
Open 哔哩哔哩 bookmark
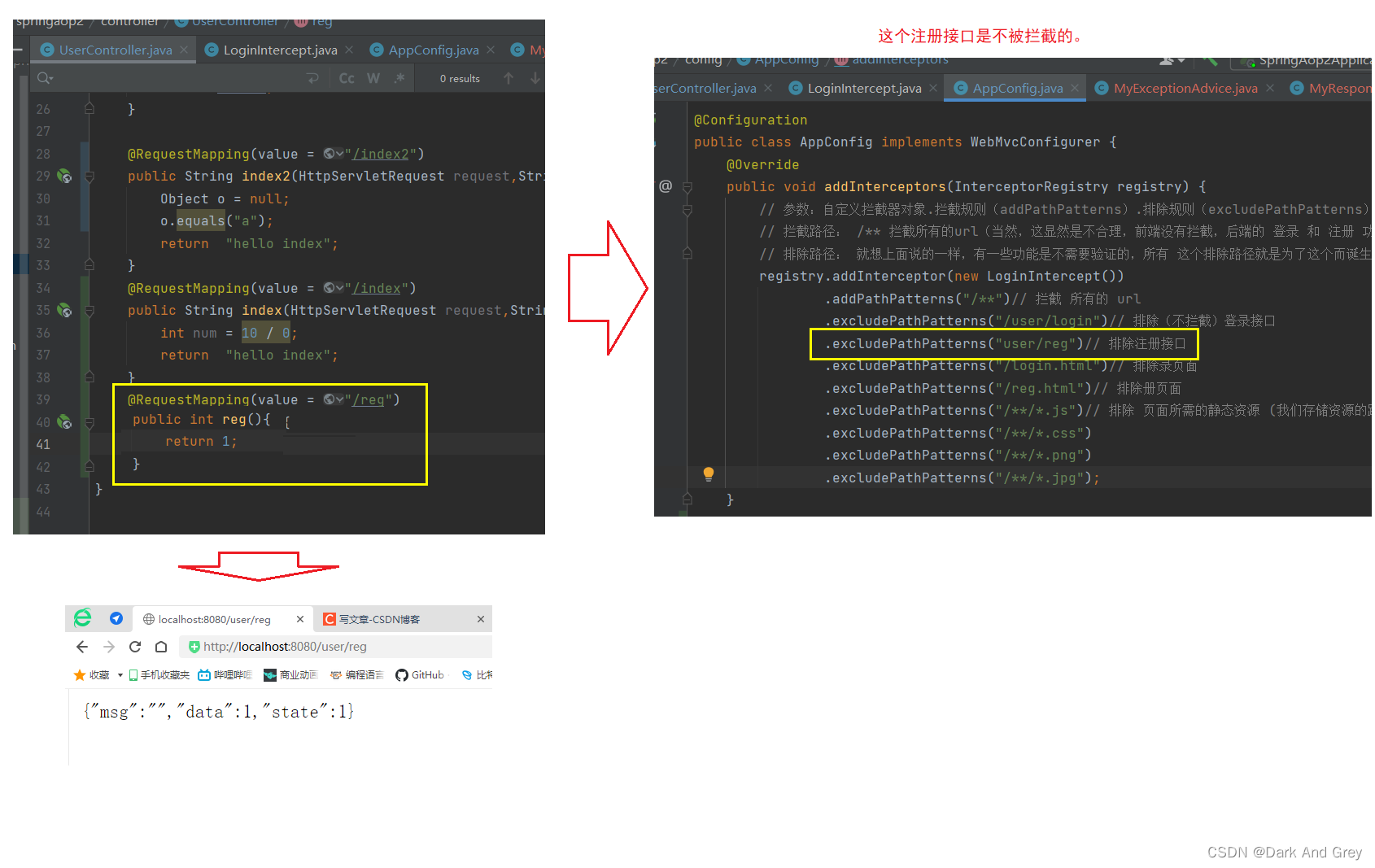point(225,674)
